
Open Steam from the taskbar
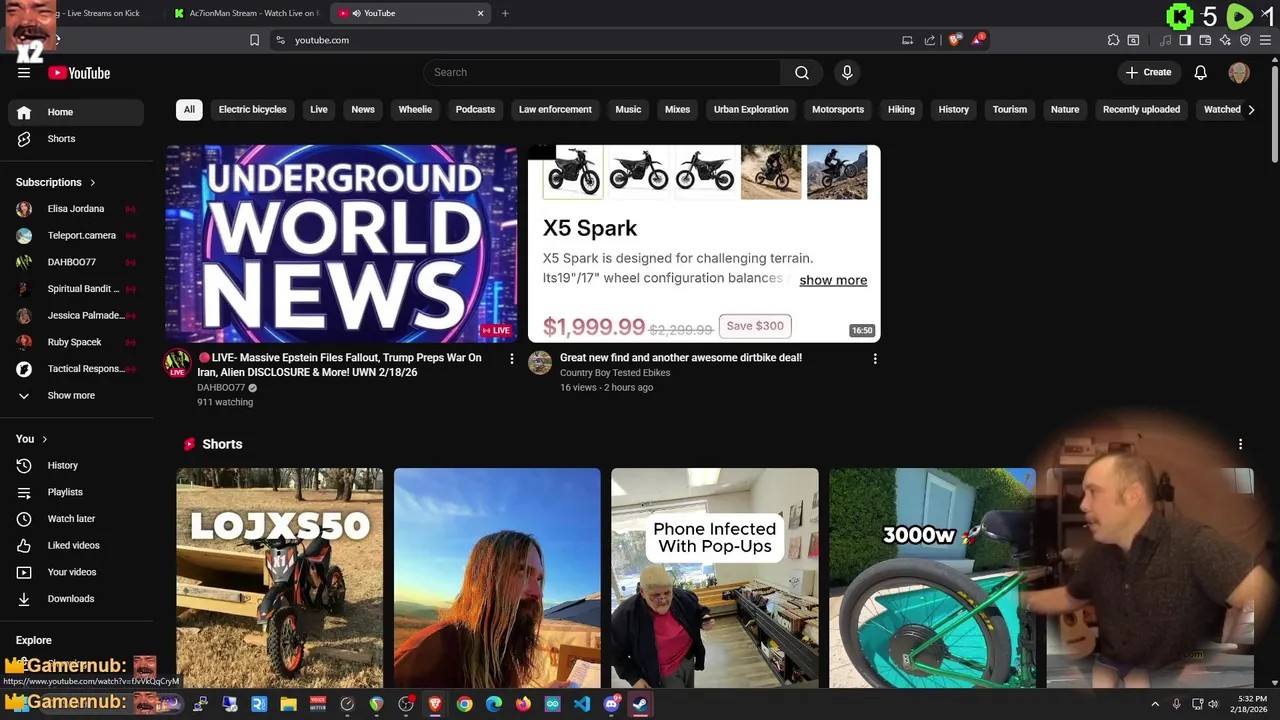(x=640, y=704)
